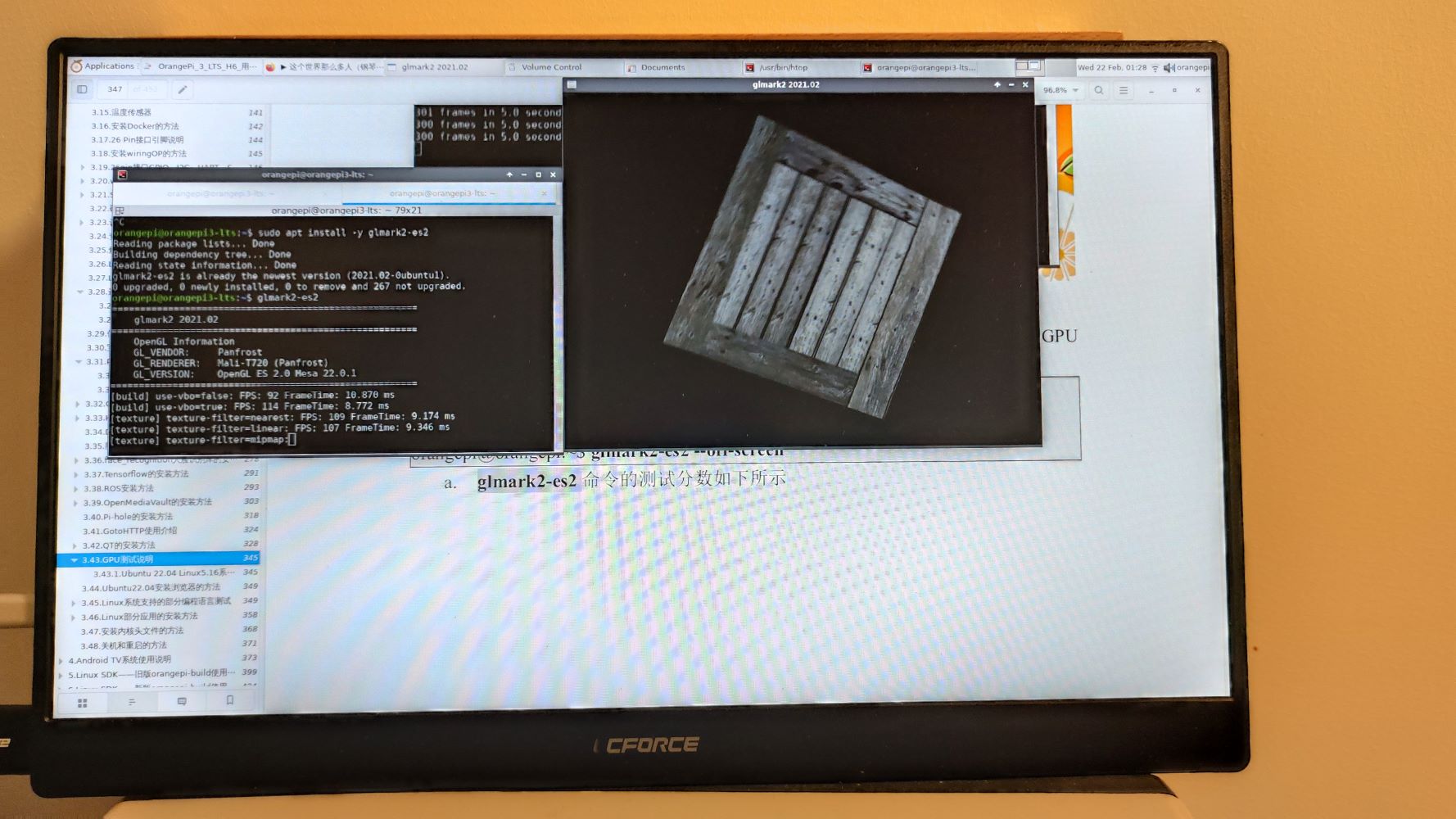Toggle the sidebar button in the document viewer
The height and width of the screenshot is (819, 1456).
[83, 89]
